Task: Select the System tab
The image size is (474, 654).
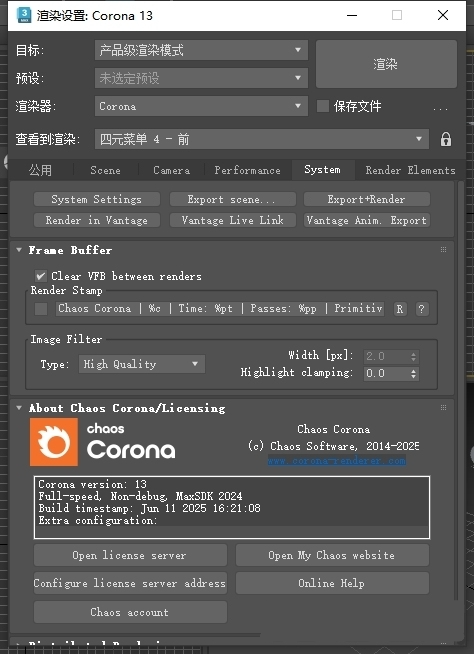Action: tap(323, 169)
